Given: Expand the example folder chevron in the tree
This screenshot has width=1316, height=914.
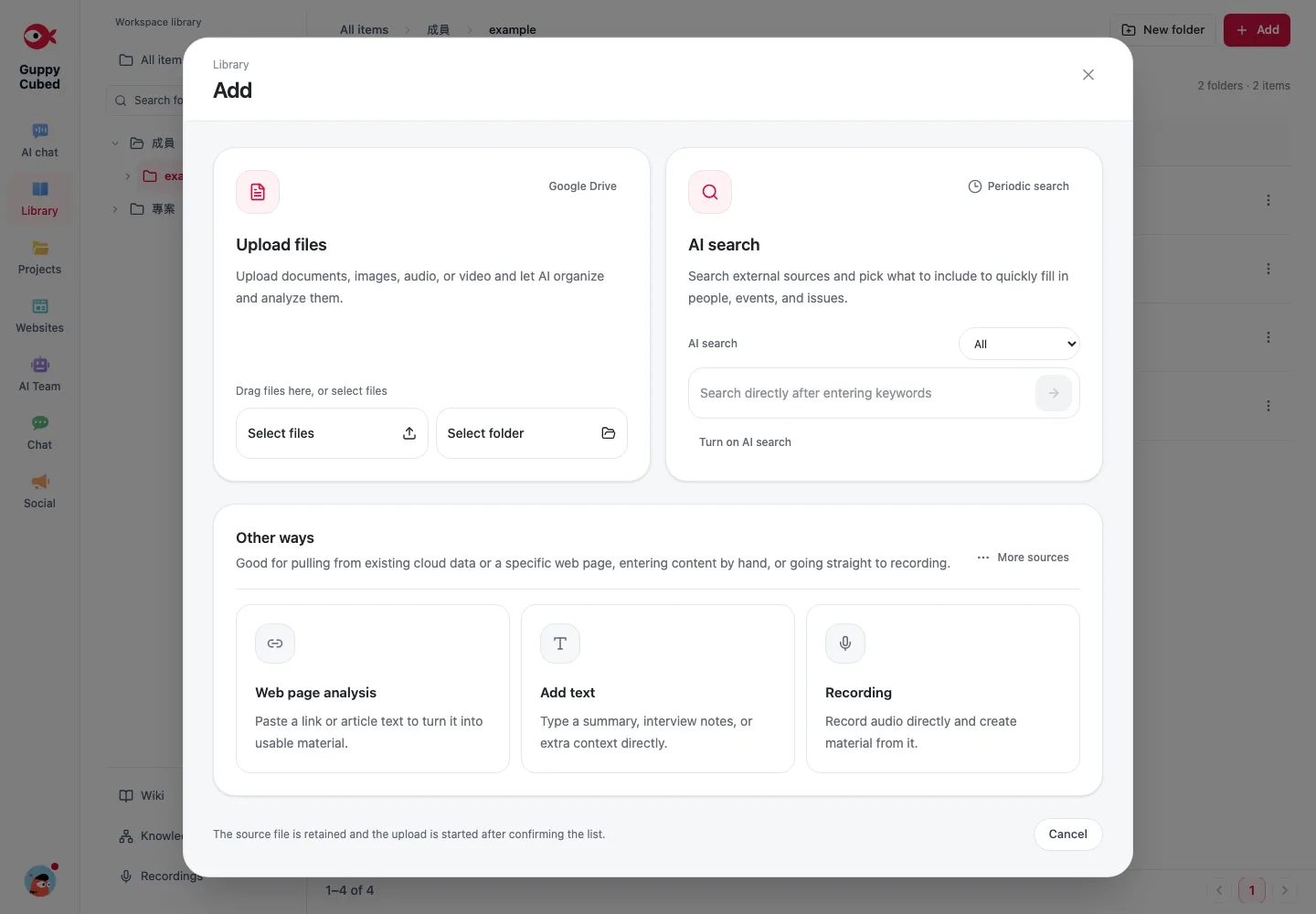Looking at the screenshot, I should (x=128, y=176).
